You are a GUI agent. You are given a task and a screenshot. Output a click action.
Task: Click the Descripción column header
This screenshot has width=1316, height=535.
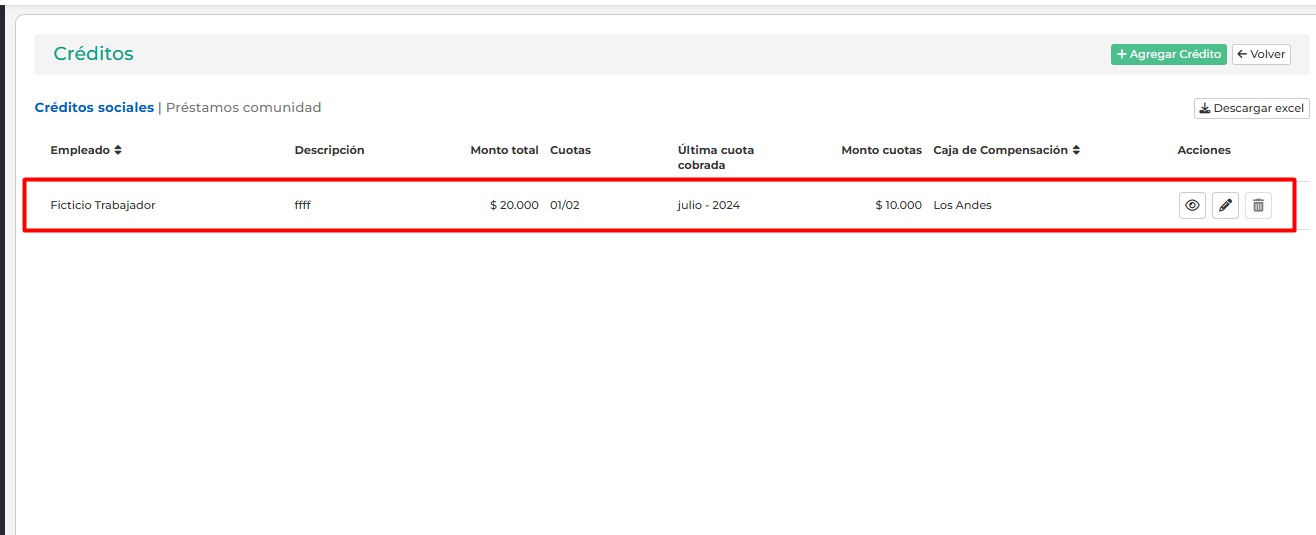tap(329, 150)
